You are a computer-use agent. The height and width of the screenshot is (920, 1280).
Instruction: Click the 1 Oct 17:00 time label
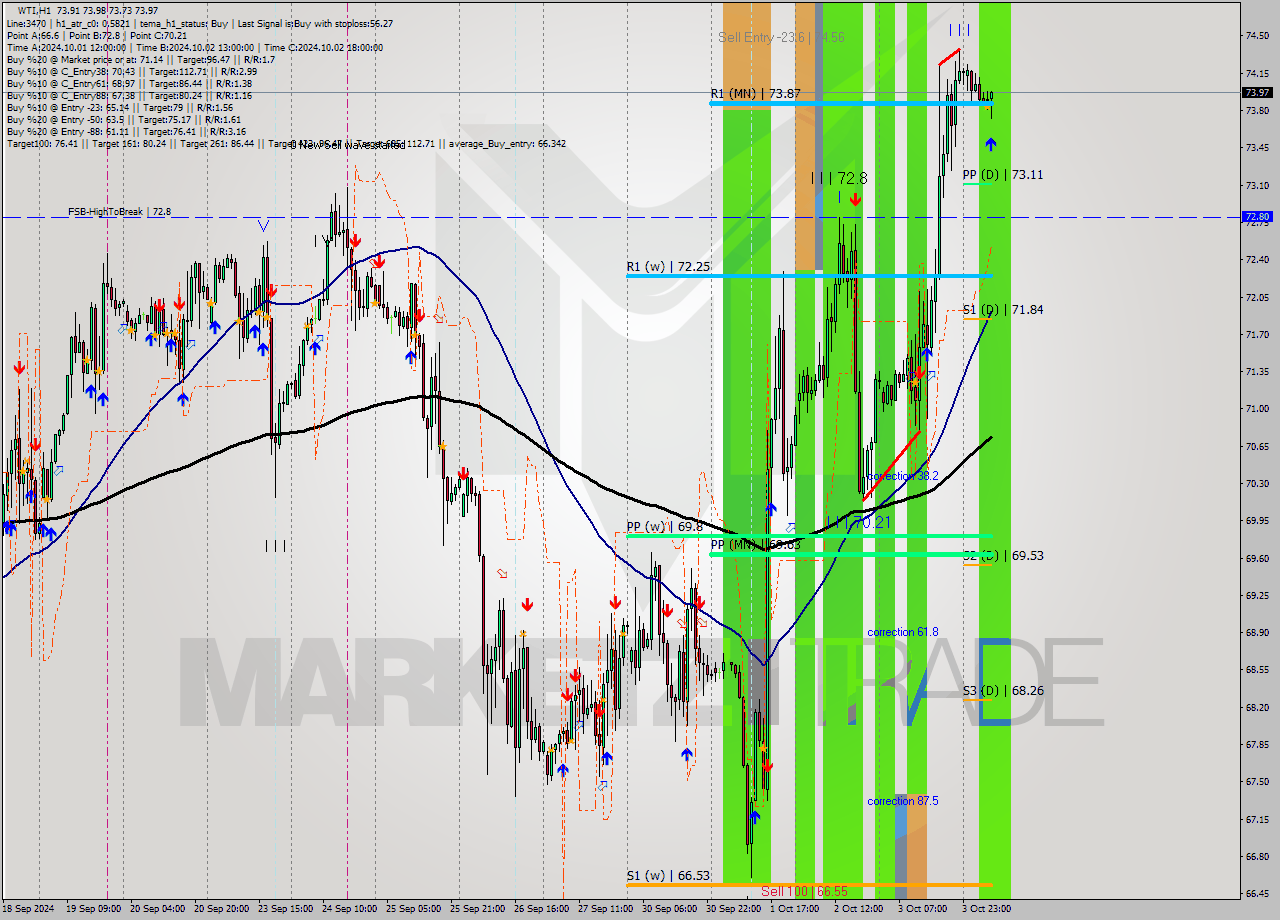click(794, 909)
